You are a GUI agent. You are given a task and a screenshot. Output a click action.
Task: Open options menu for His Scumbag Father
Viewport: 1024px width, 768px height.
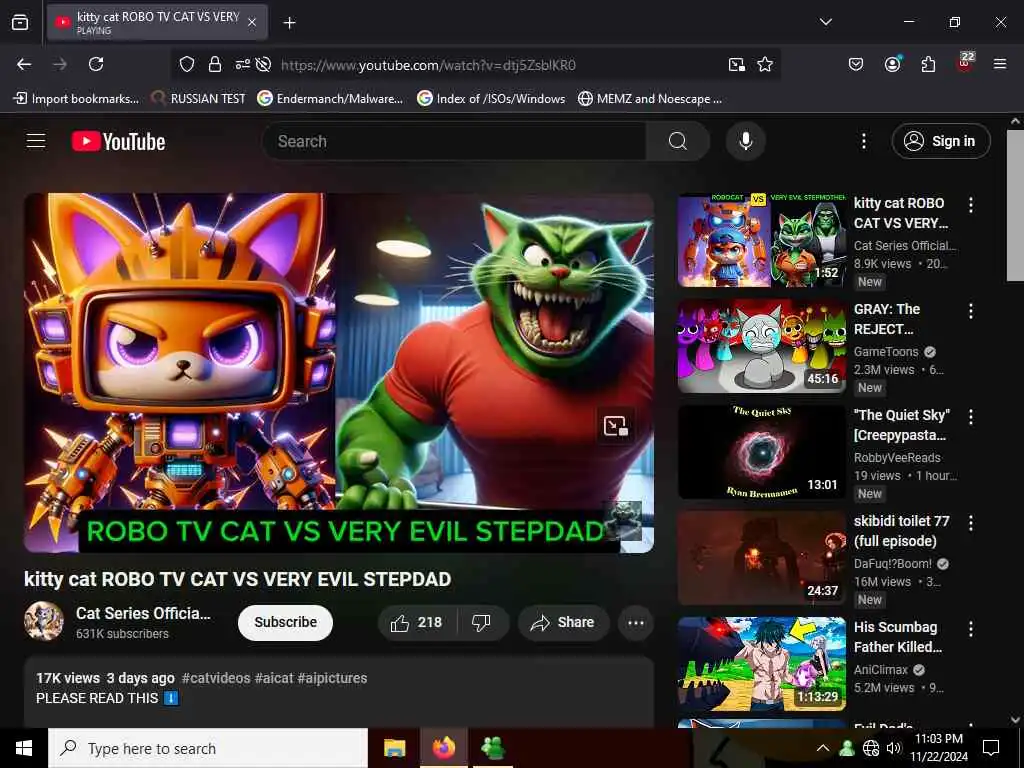970,628
